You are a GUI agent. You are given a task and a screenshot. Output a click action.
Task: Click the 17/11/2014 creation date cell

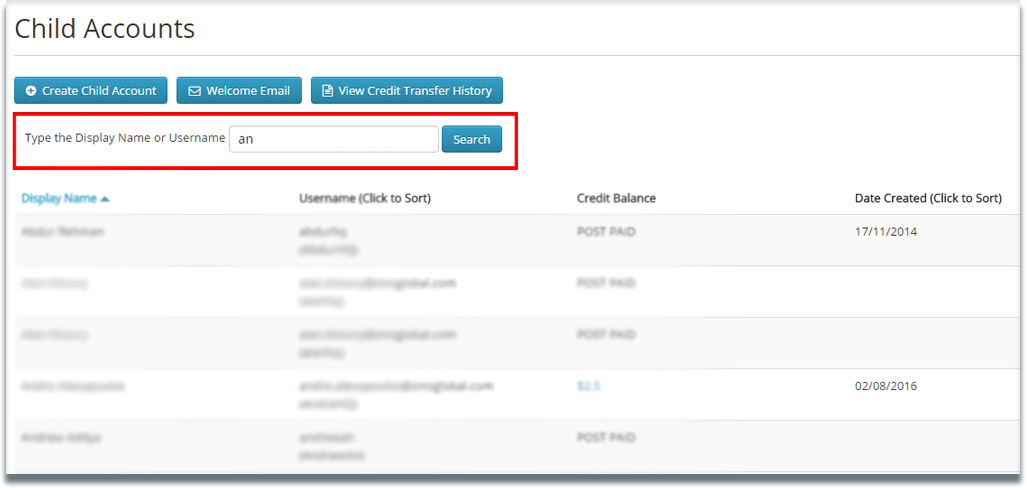tap(885, 232)
